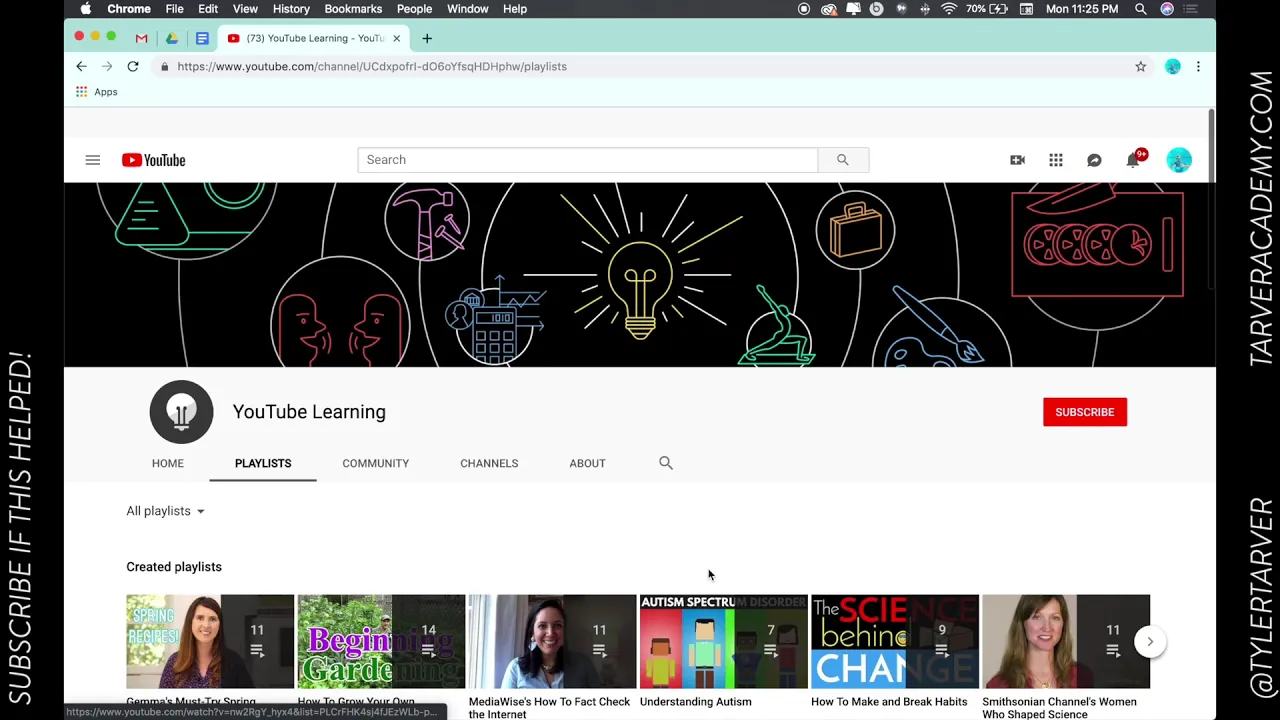
Task: Open How To Make and Break Habits link
Action: click(889, 702)
